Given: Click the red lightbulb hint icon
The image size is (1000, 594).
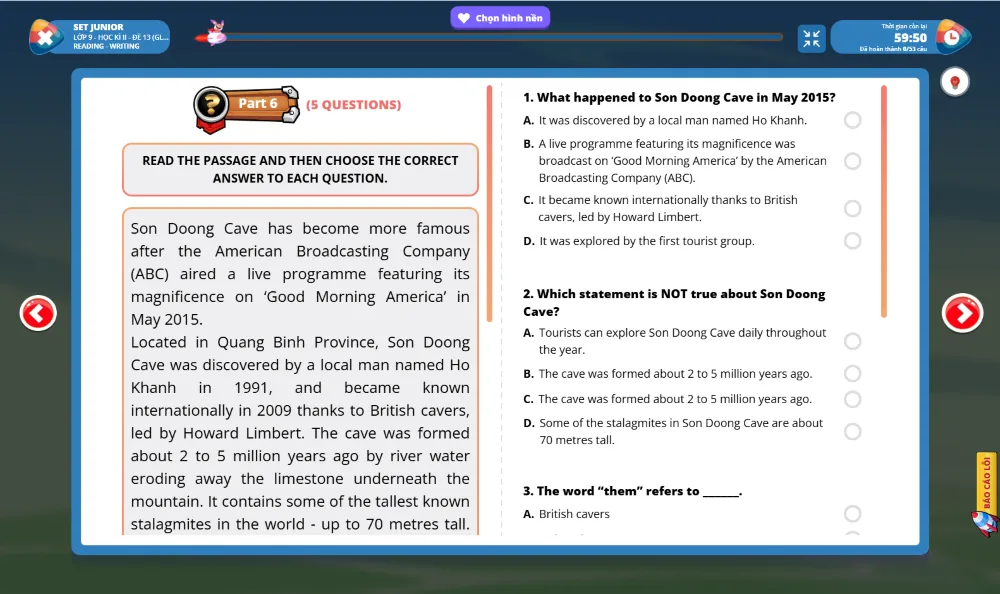Looking at the screenshot, I should 955,82.
